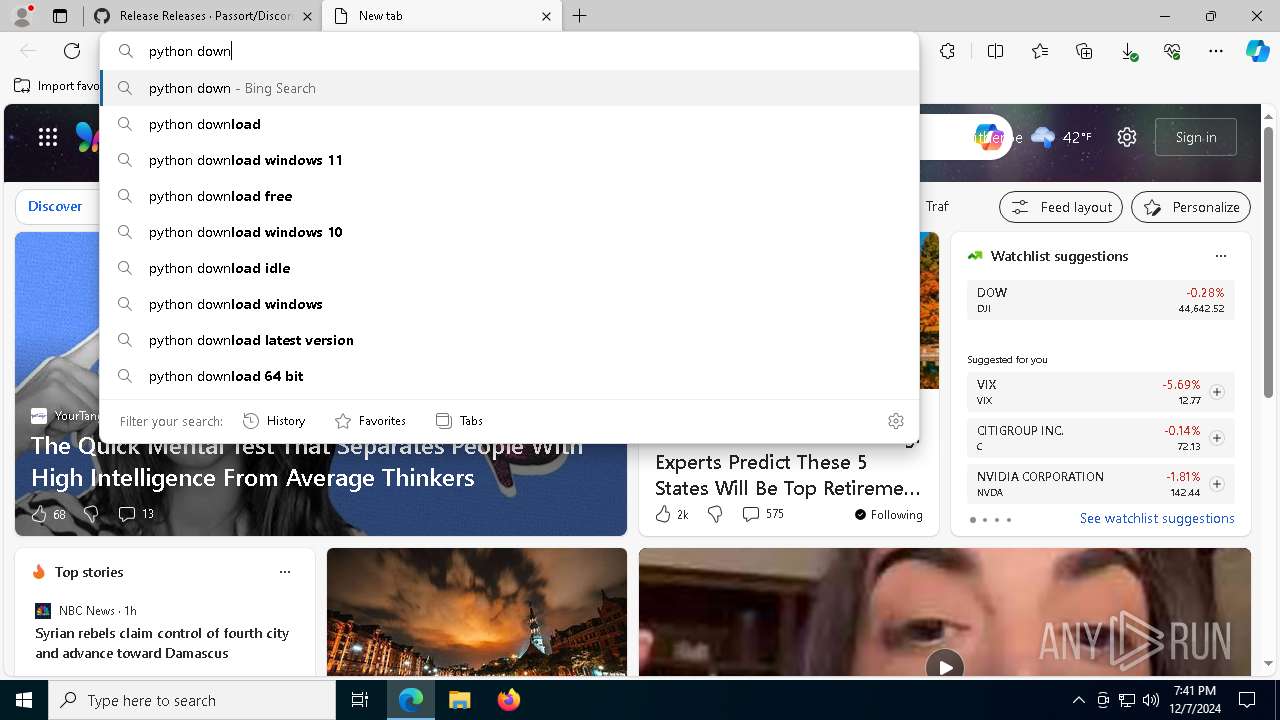Select the New tab tab
The width and height of the screenshot is (1280, 720).
click(x=442, y=16)
